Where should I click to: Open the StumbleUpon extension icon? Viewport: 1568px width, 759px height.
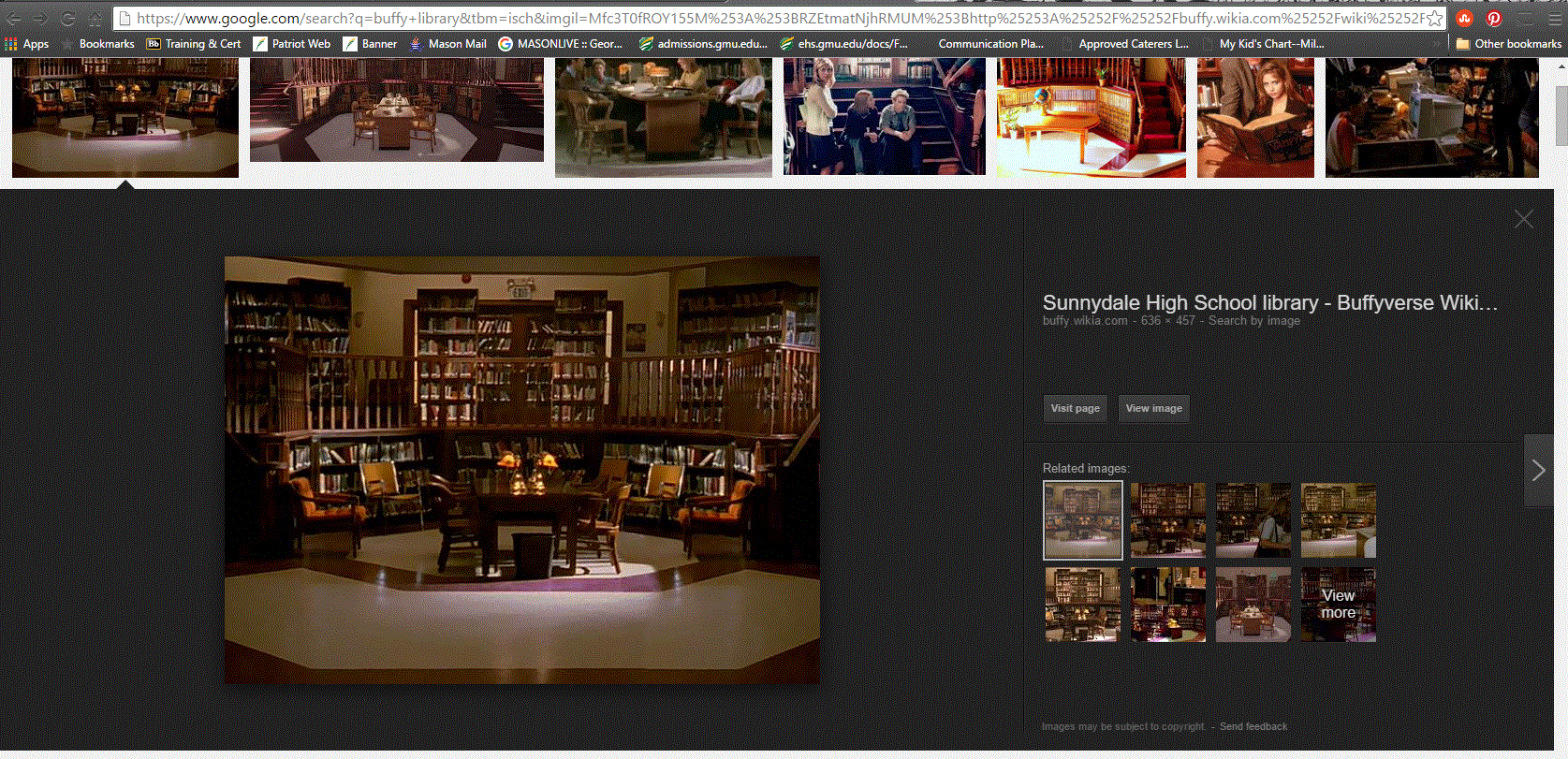1464,18
